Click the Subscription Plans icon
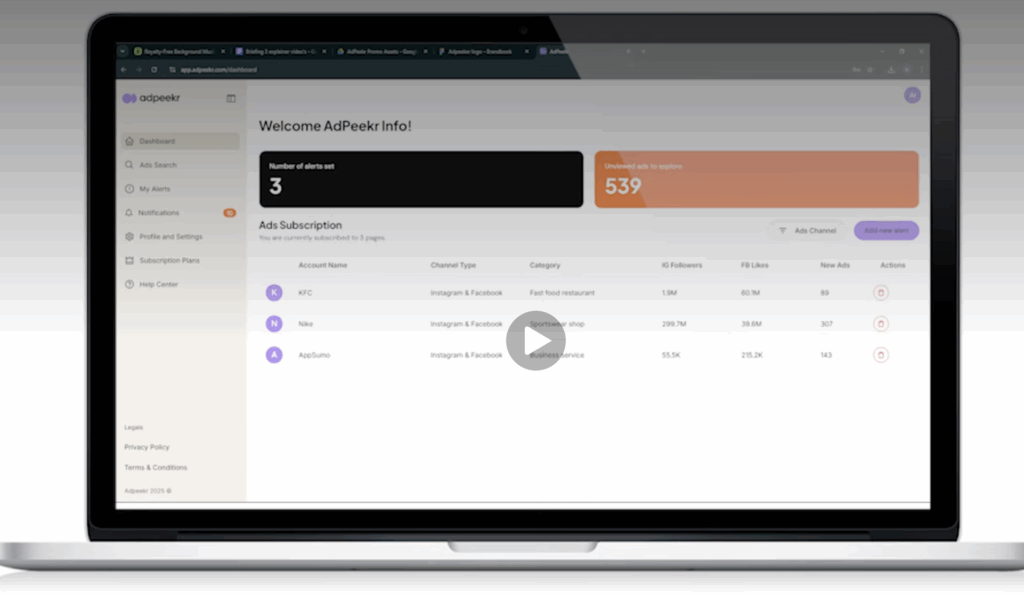The image size is (1024, 595). tap(129, 261)
